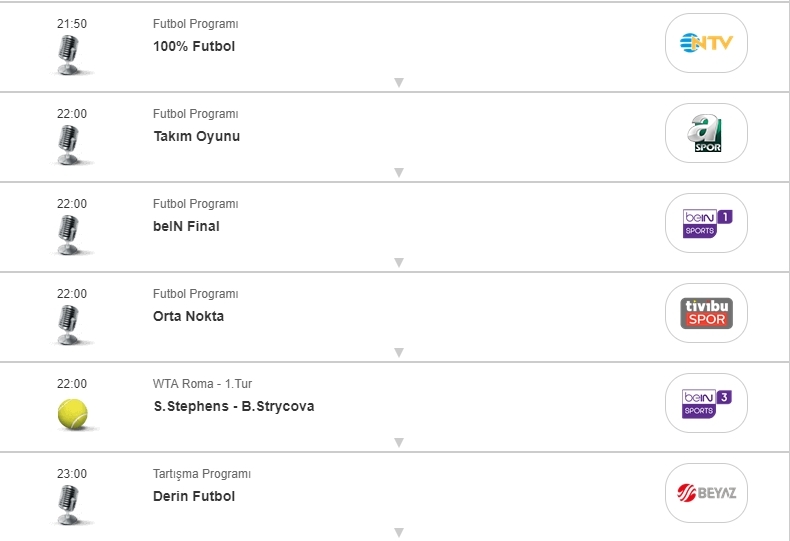The image size is (790, 541).
Task: Expand the Orta Nokta row details arrow
Action: pos(398,352)
